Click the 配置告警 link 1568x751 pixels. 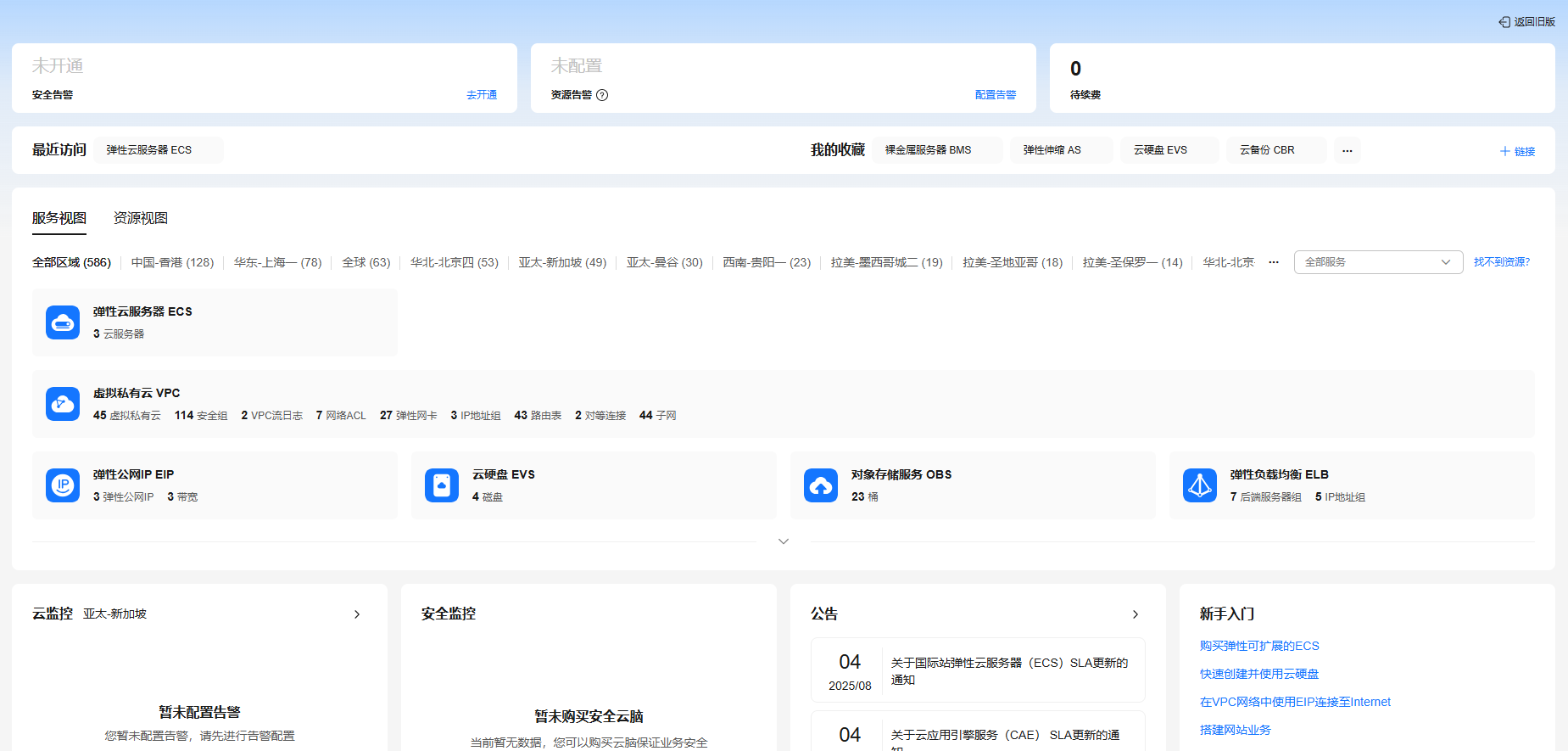tap(996, 95)
